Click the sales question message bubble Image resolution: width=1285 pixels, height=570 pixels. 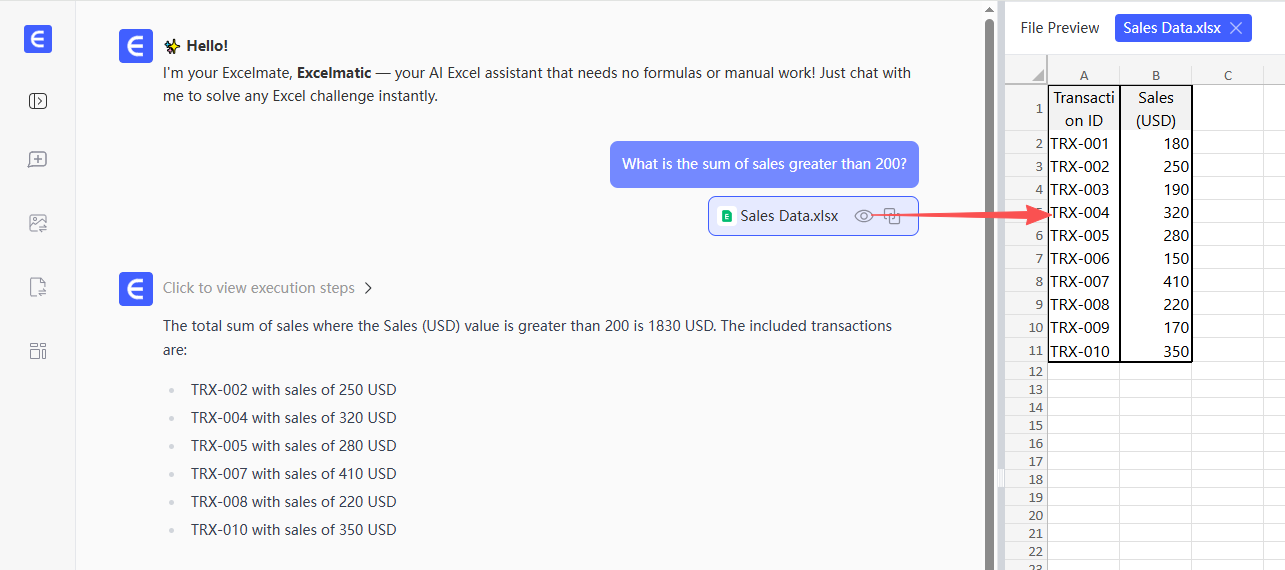(x=764, y=164)
